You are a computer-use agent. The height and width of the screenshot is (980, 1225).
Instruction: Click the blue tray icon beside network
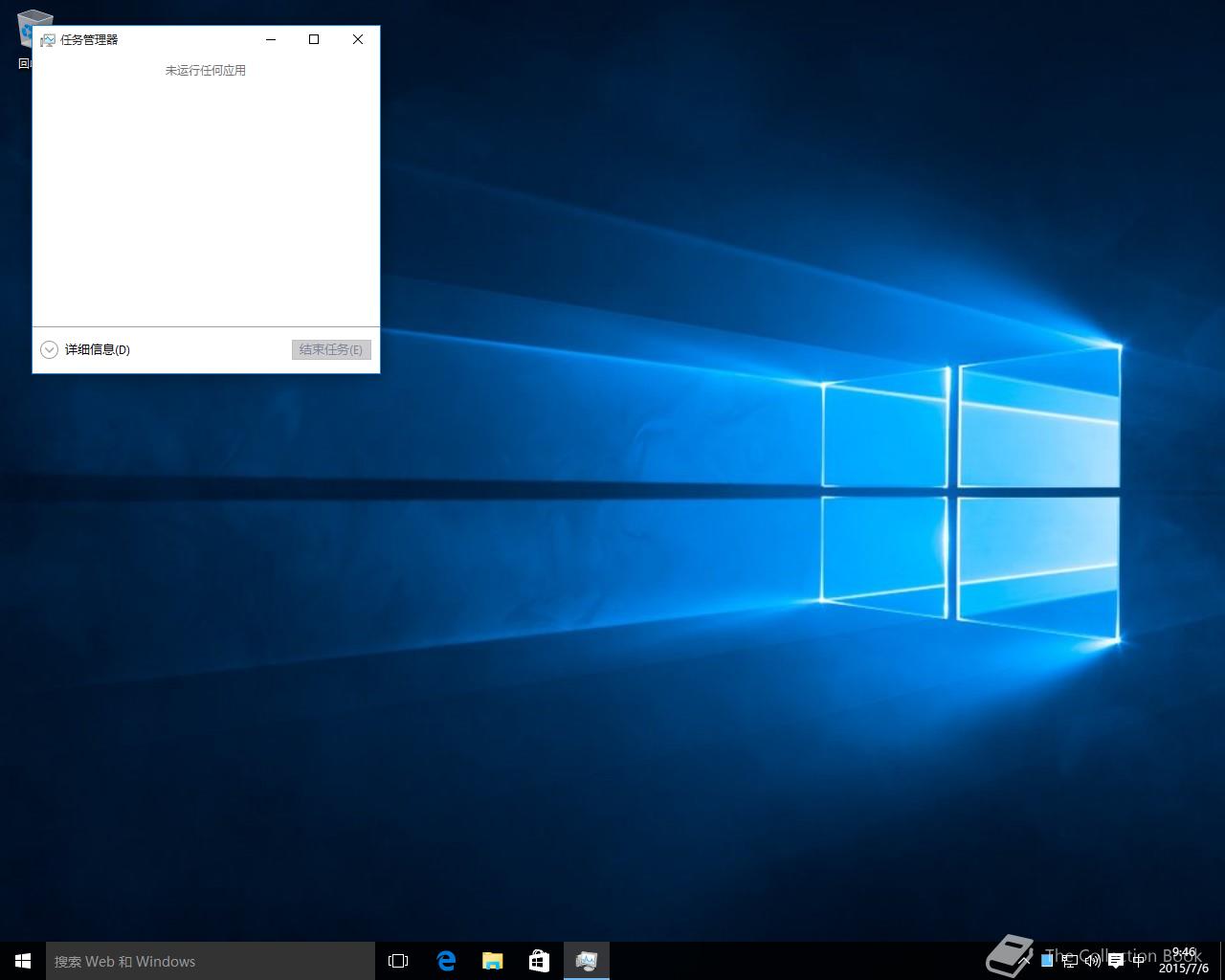click(x=1047, y=961)
